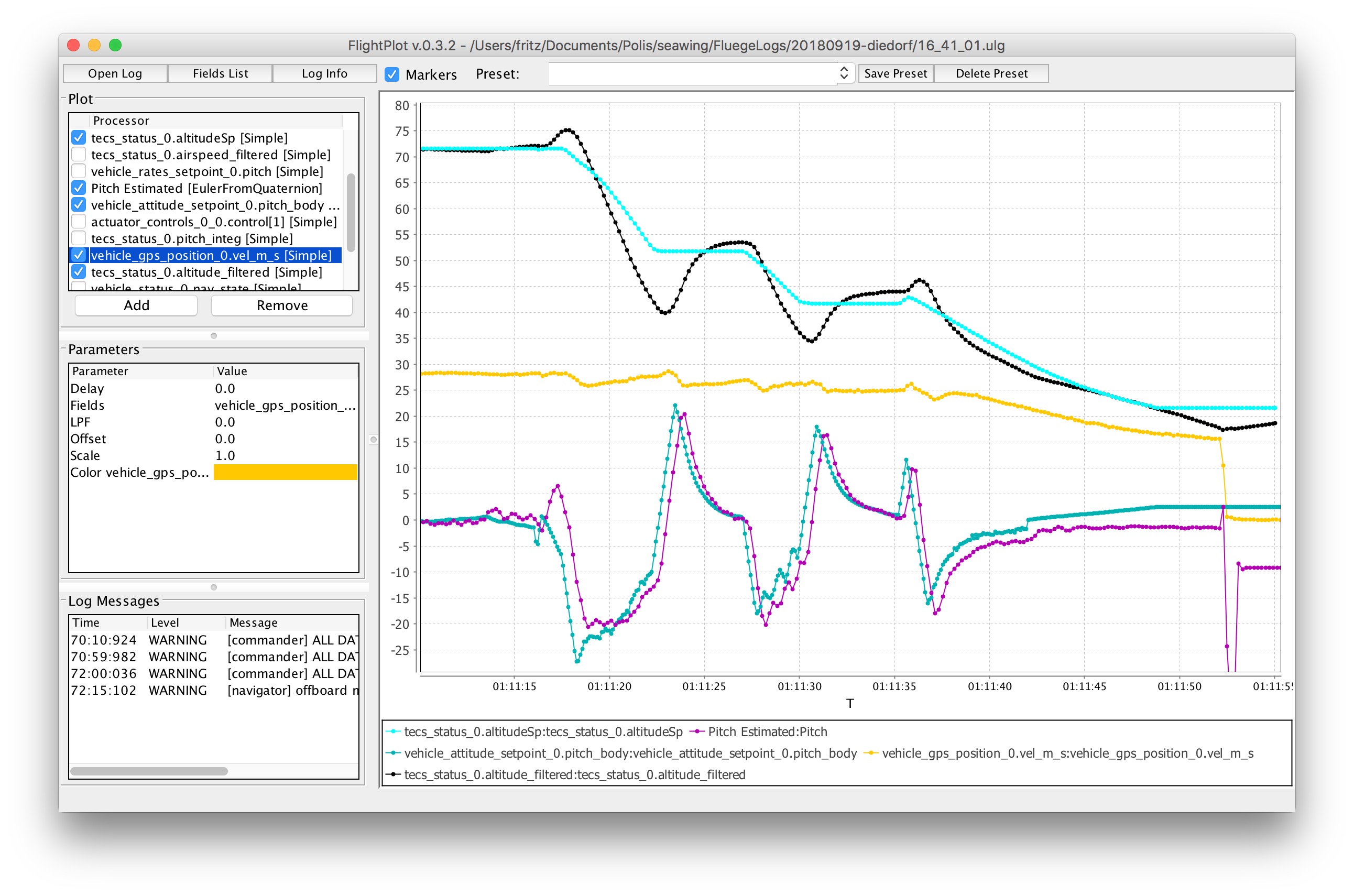Enable tecs_status_0.airspeed_filtered checkbox
This screenshot has height=896, width=1354.
click(x=79, y=155)
